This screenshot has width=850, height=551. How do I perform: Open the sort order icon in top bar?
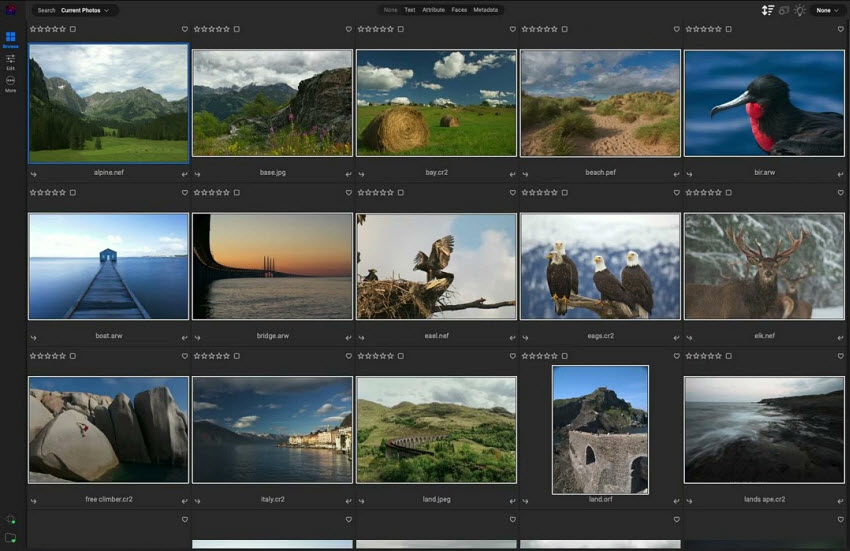point(767,10)
